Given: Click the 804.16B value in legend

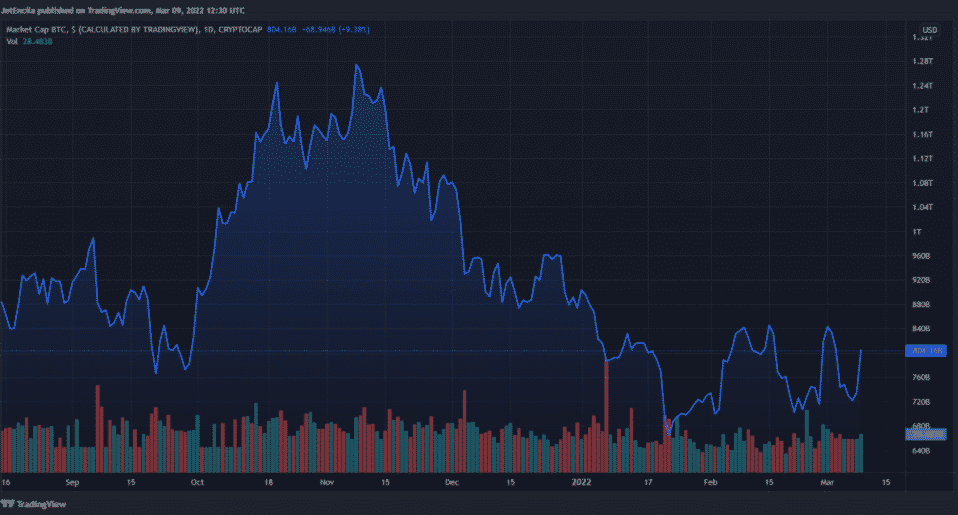Looking at the screenshot, I should pos(282,29).
